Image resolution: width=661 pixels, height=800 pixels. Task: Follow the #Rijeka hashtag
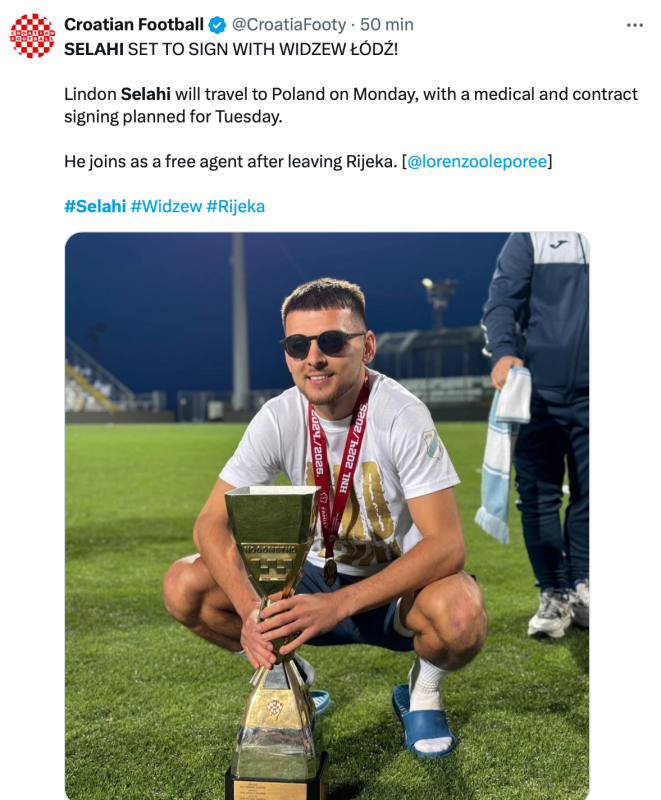236,206
